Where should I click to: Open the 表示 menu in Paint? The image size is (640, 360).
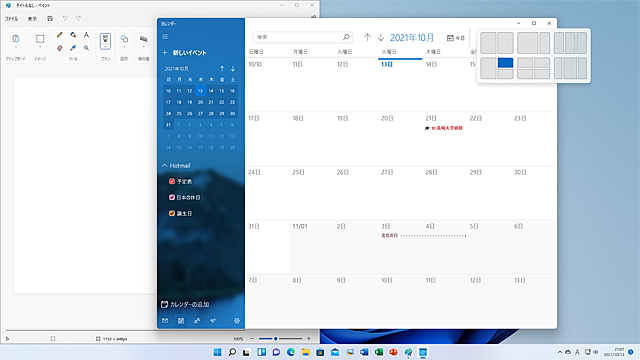(32, 19)
